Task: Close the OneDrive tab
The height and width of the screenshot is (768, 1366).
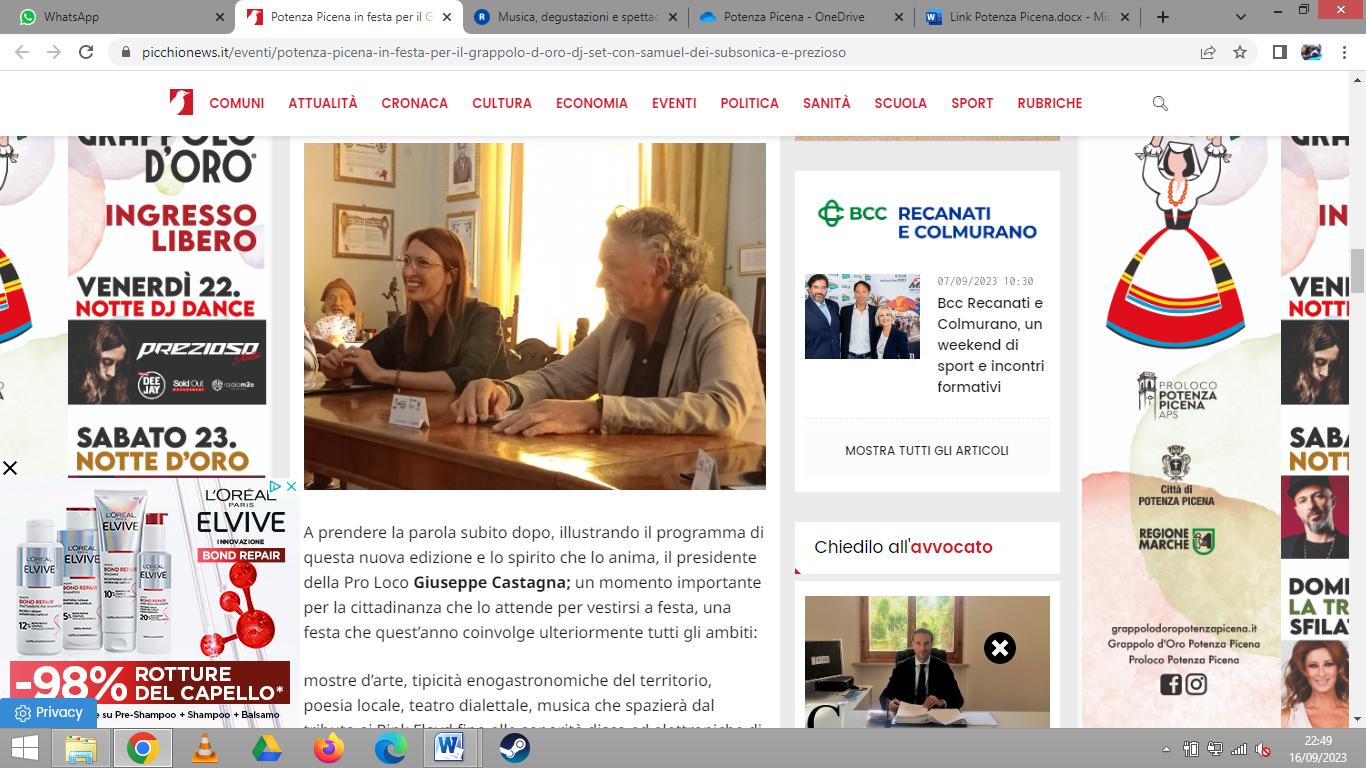Action: [x=898, y=17]
